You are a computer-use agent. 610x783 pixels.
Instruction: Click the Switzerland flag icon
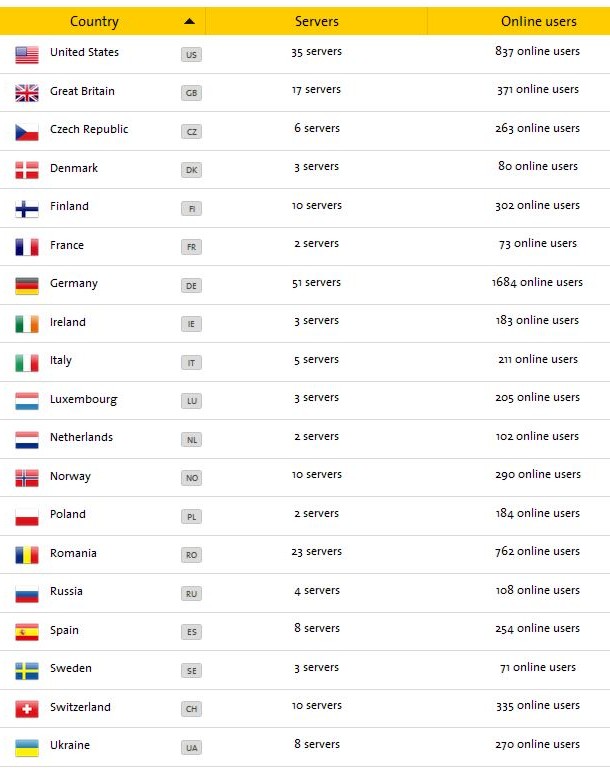tap(27, 709)
